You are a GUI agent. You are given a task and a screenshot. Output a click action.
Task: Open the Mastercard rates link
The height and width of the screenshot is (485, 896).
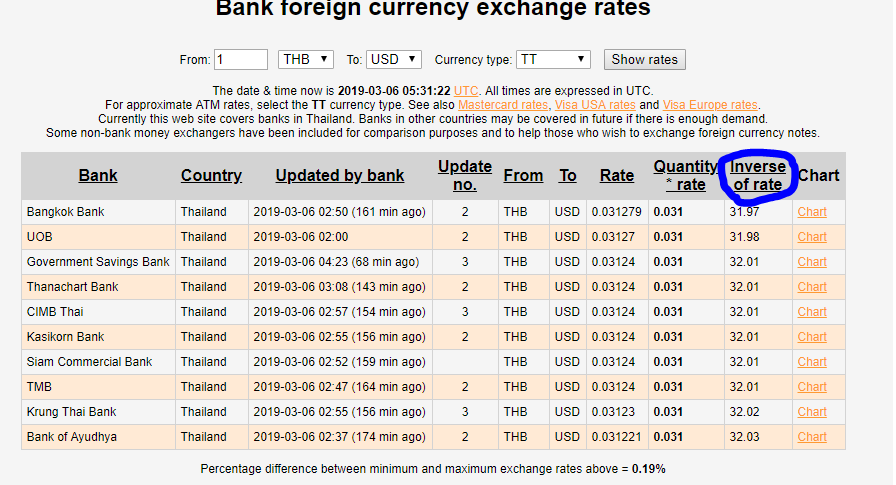click(503, 105)
